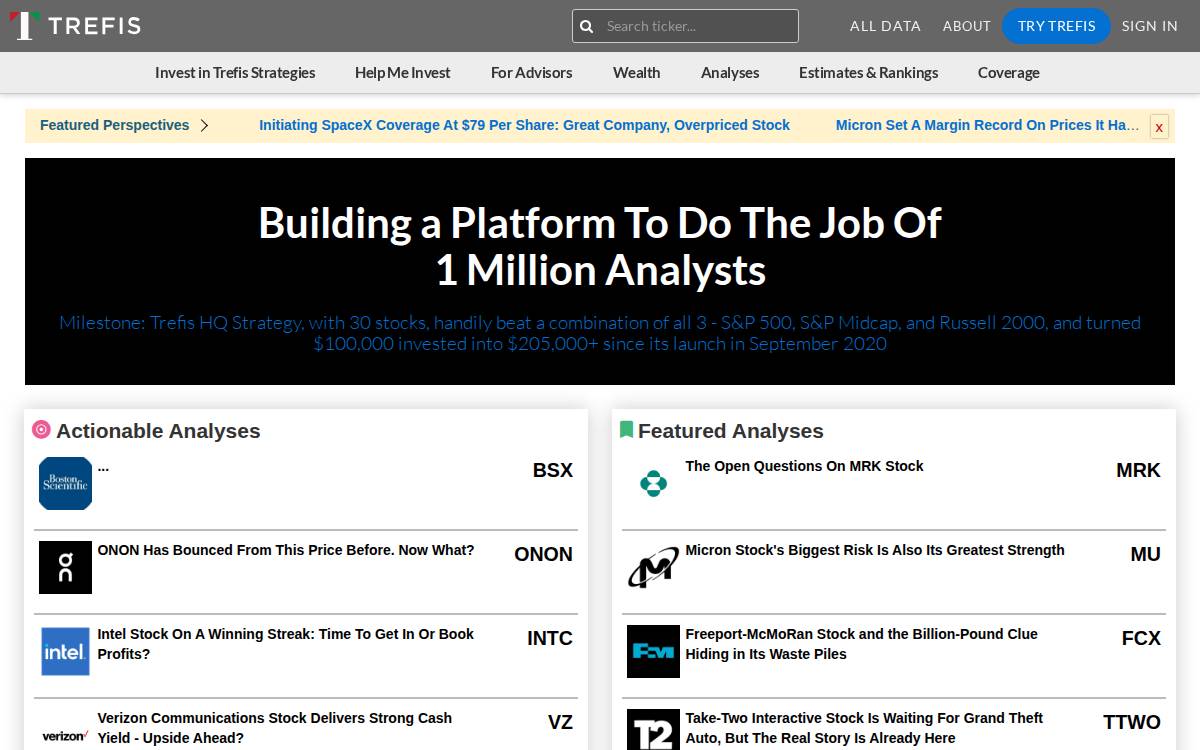Open SIGN IN
The image size is (1200, 750).
(1150, 26)
